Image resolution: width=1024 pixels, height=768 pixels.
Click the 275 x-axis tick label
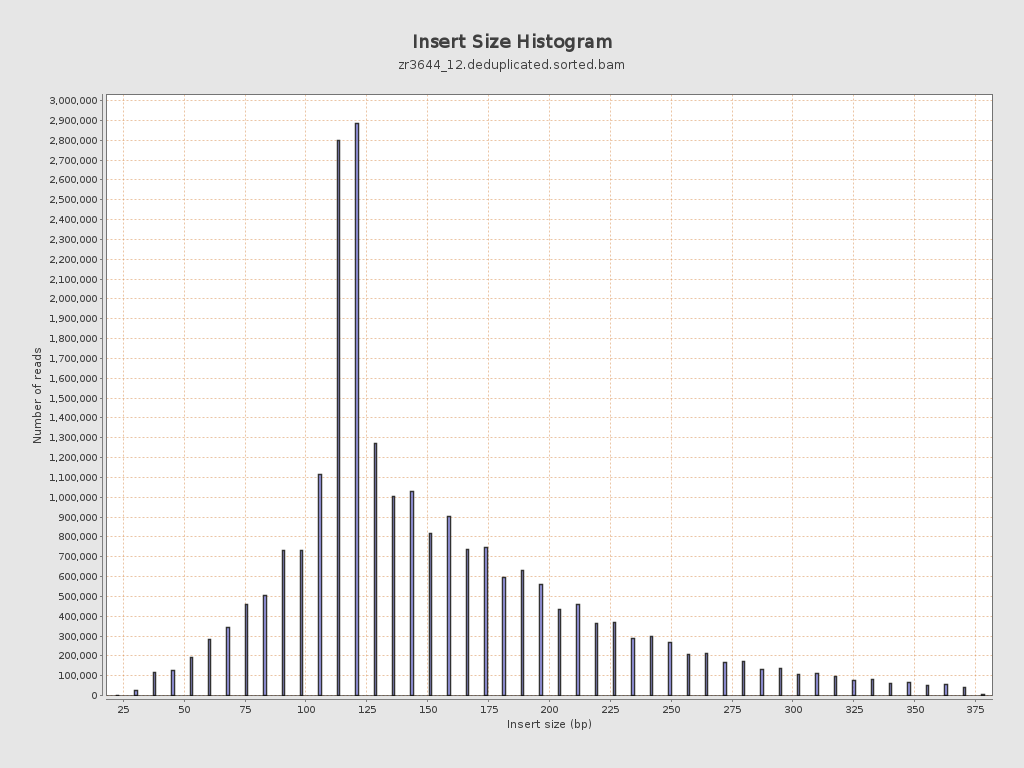click(732, 710)
